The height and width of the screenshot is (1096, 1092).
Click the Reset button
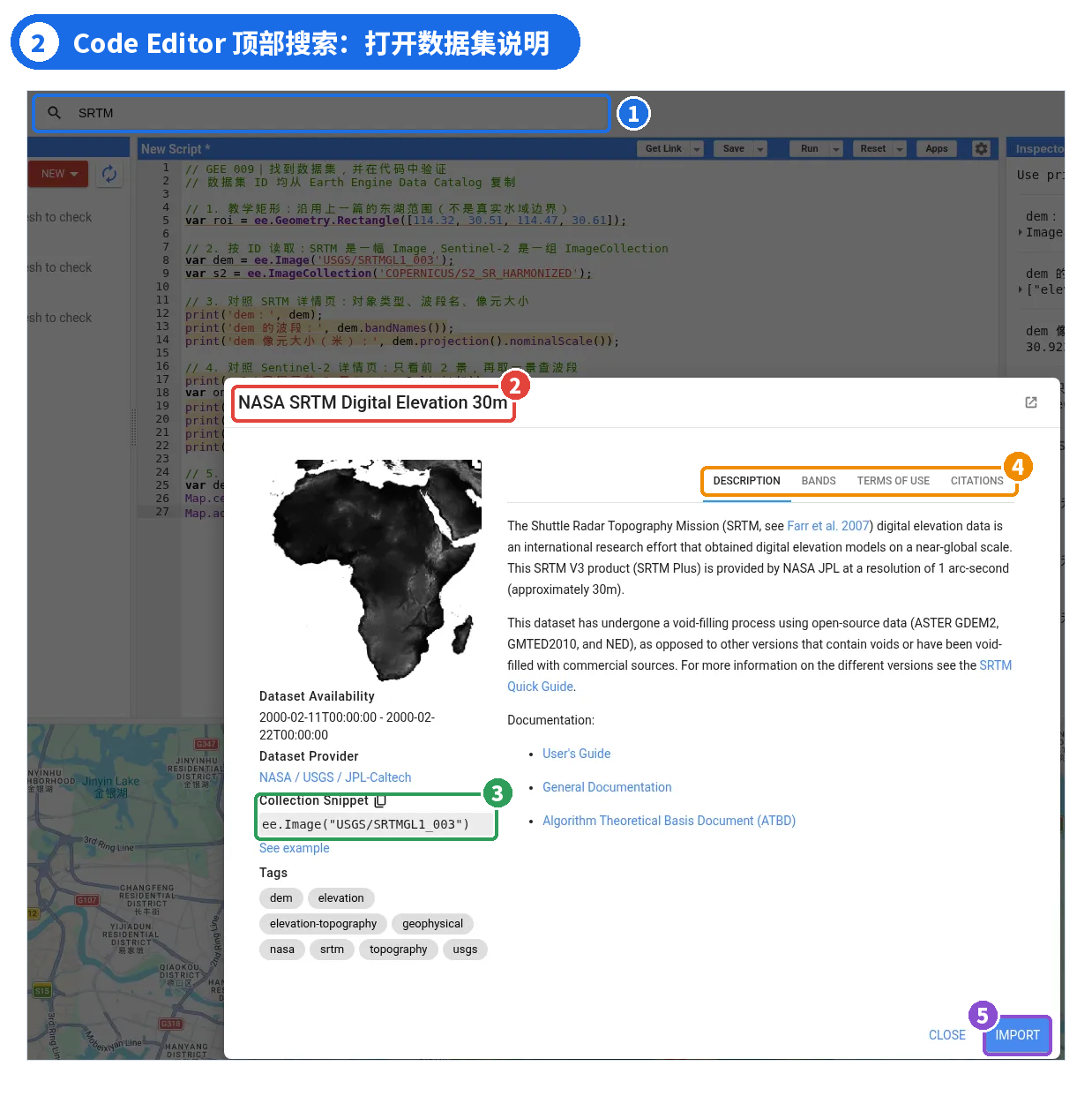click(873, 149)
